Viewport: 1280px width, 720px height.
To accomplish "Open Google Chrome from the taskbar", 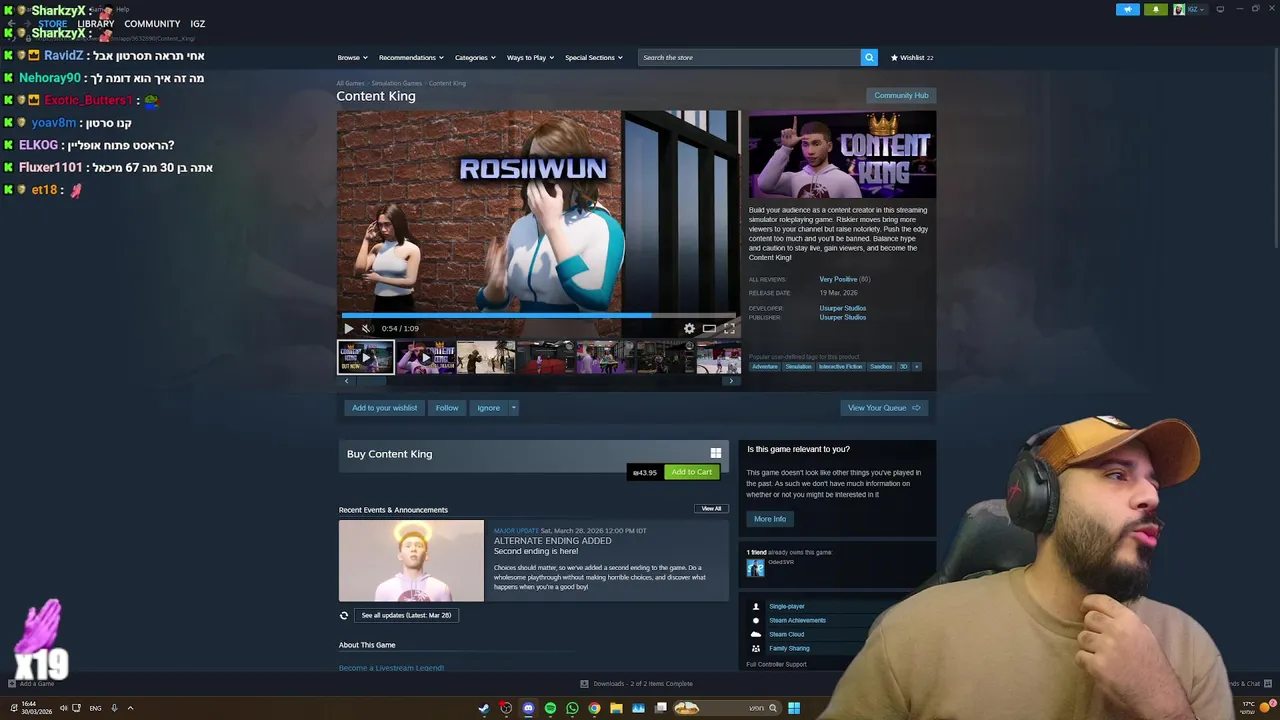I will (594, 708).
